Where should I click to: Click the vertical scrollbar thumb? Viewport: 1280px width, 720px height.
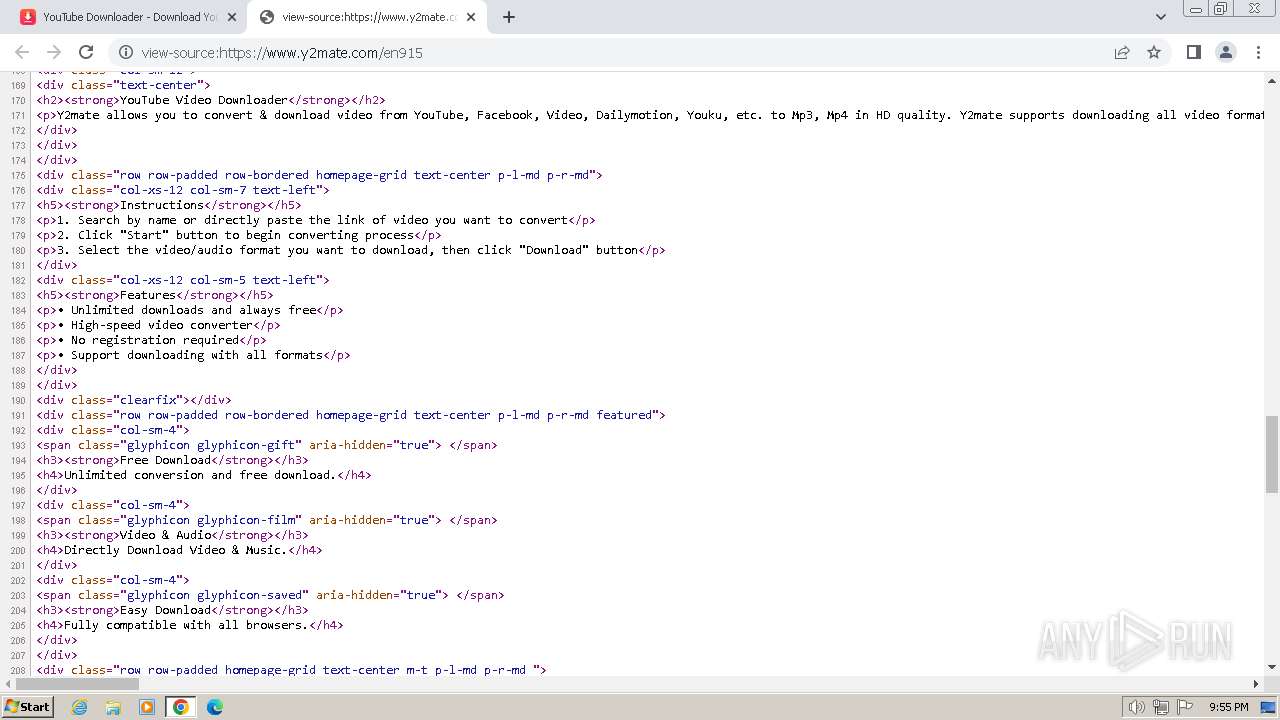coord(1272,454)
